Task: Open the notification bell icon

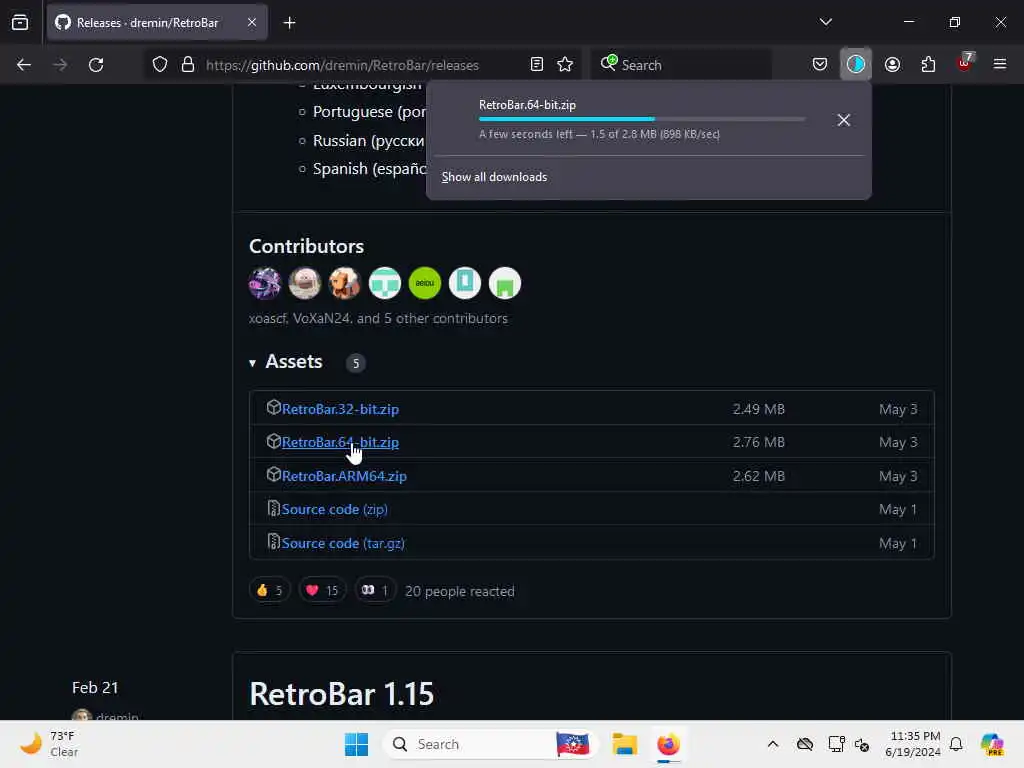Action: coord(955,744)
